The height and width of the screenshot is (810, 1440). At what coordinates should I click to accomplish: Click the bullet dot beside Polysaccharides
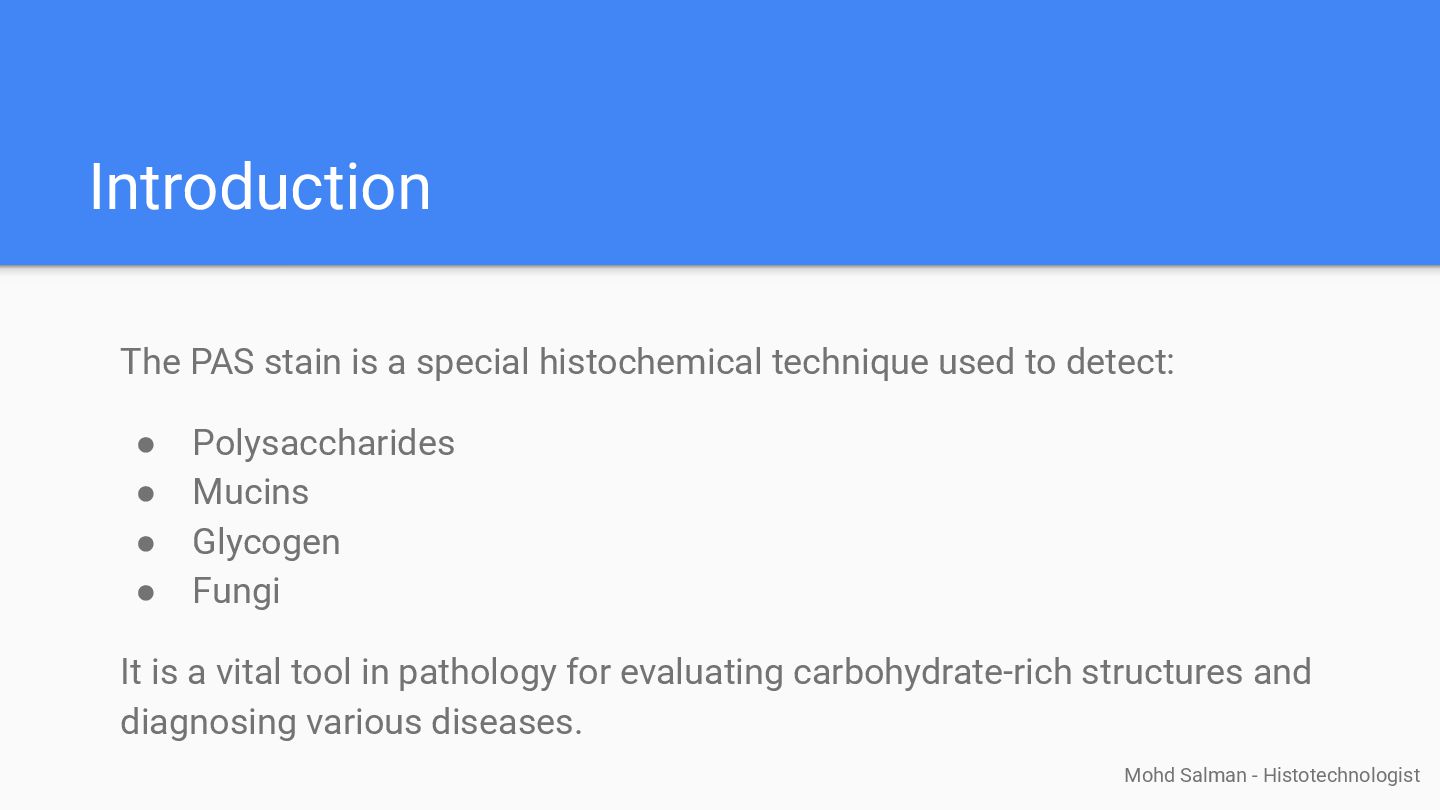pos(146,444)
